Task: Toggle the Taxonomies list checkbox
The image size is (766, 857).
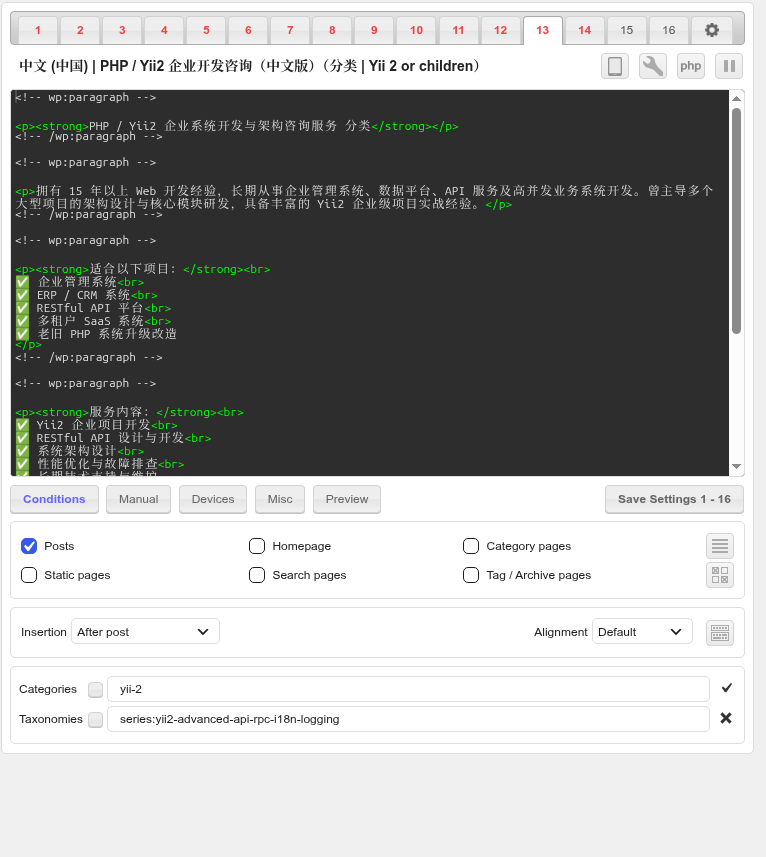Action: click(96, 720)
